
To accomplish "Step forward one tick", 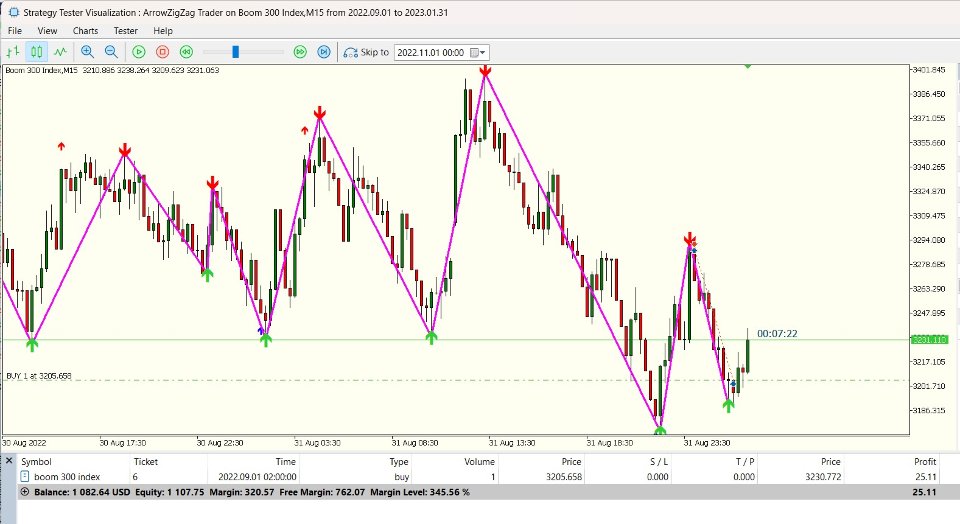I will coord(324,52).
